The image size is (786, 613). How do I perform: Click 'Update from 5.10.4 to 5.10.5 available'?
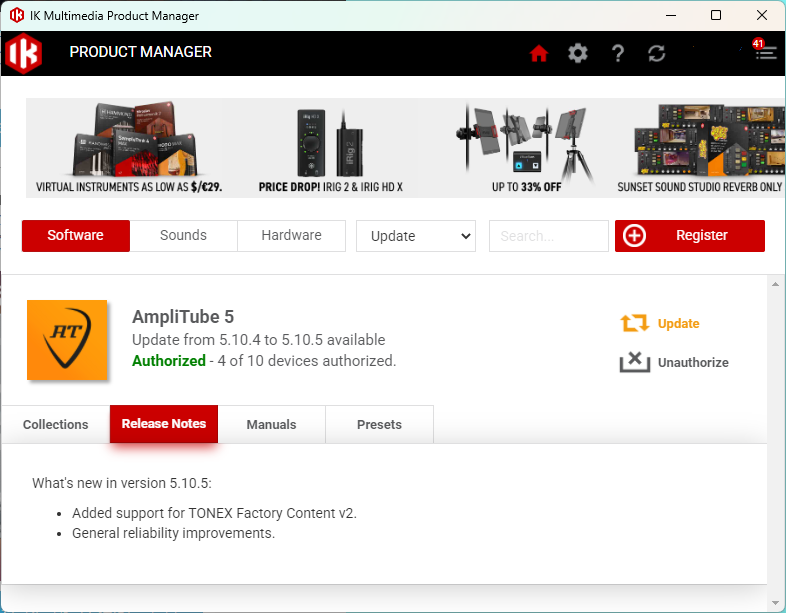(259, 340)
